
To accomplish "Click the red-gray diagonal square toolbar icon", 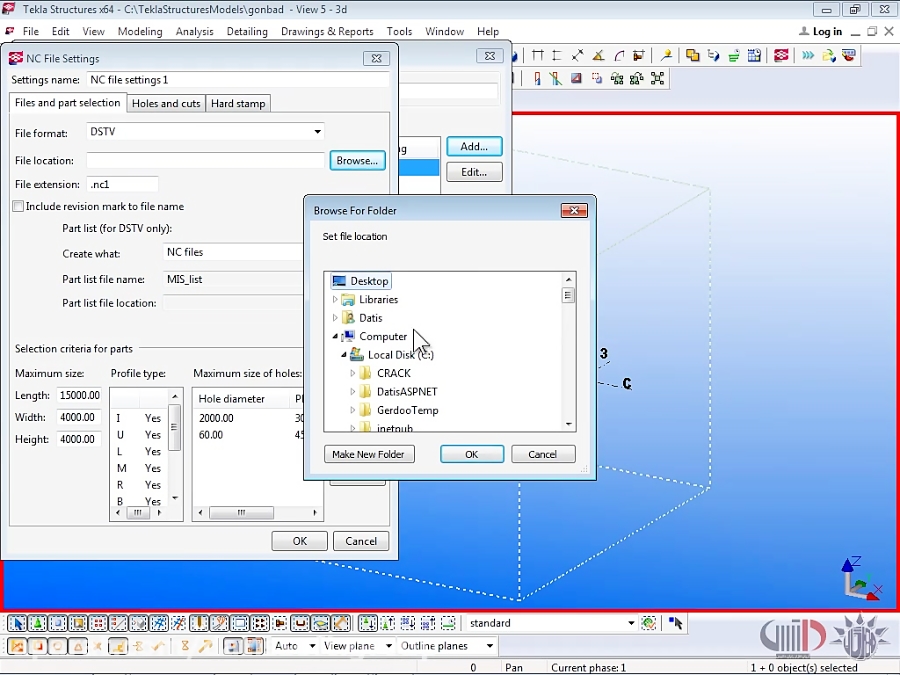I will [x=576, y=79].
